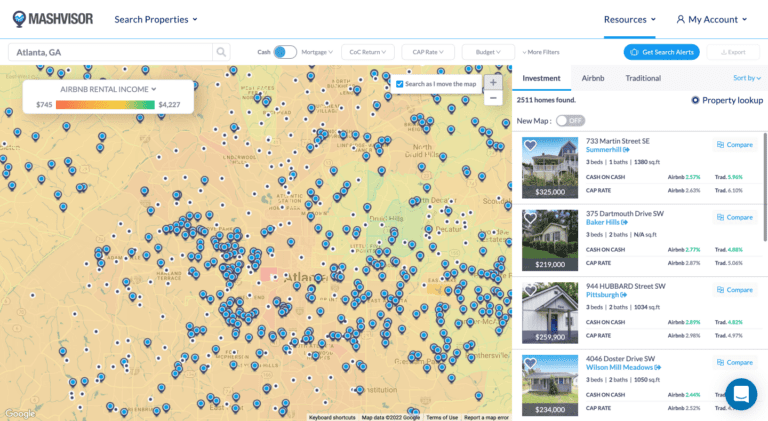This screenshot has width=768, height=421.
Task: Zoom out on the map
Action: coord(493,98)
